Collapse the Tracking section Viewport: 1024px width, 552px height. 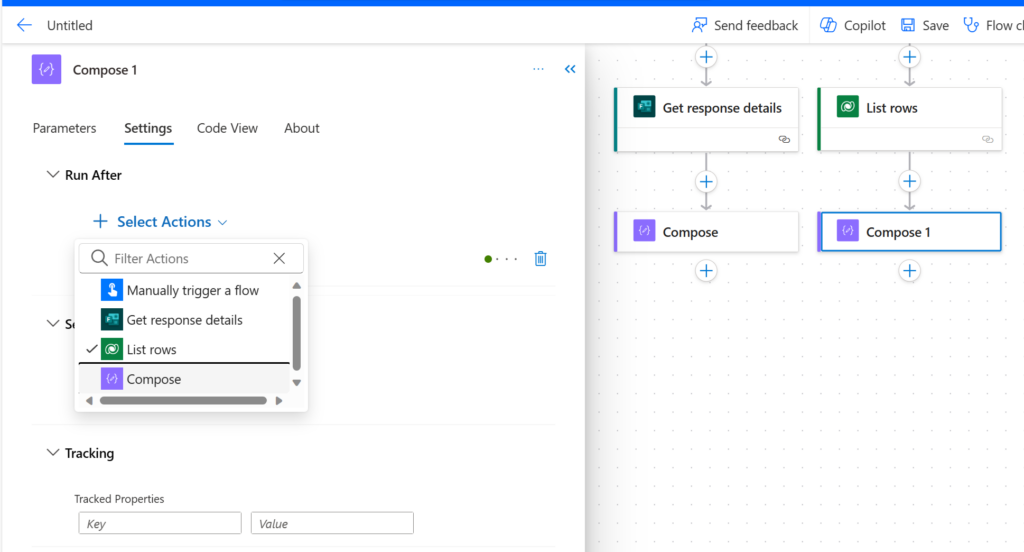[53, 453]
